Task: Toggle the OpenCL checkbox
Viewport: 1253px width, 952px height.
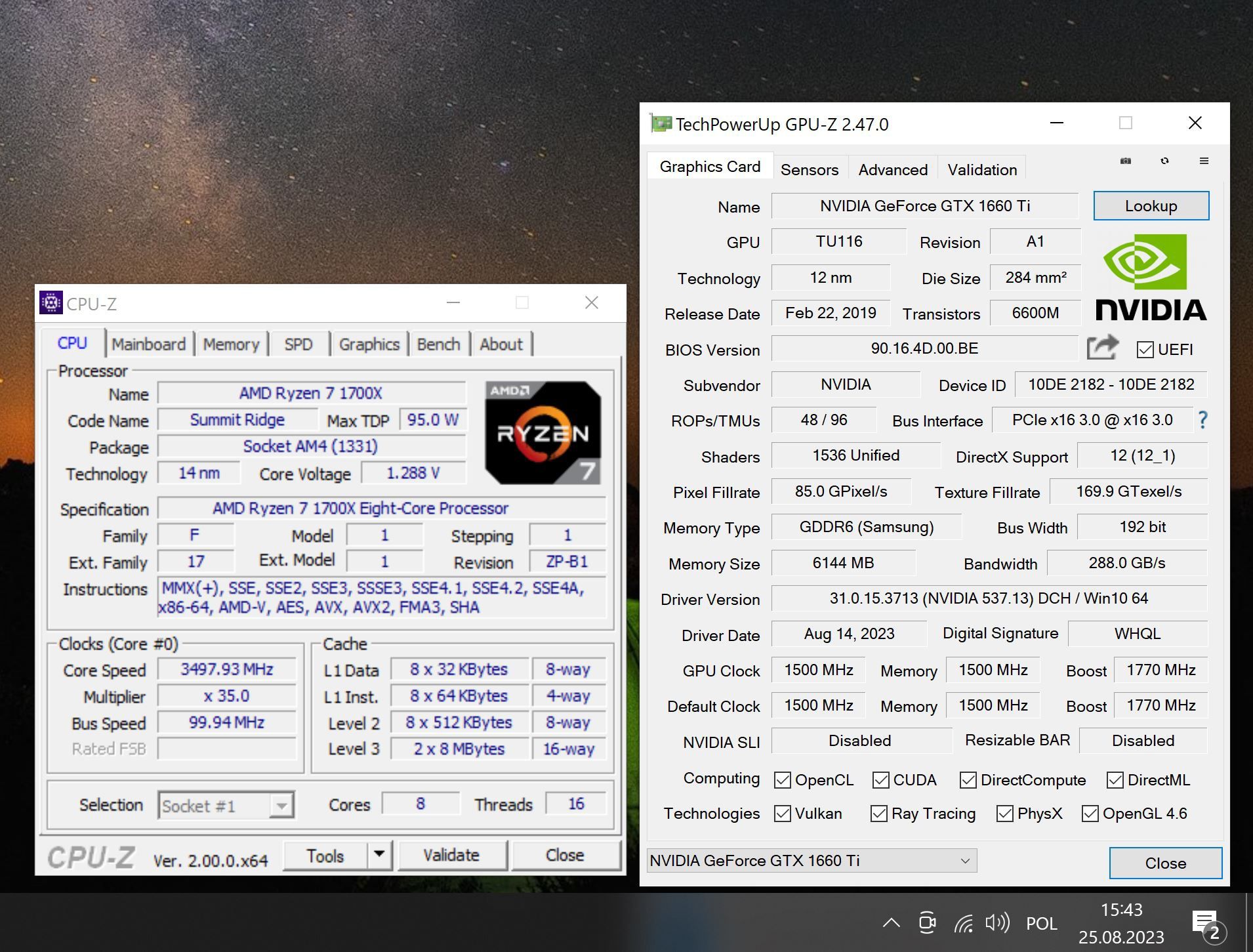Action: 782,780
